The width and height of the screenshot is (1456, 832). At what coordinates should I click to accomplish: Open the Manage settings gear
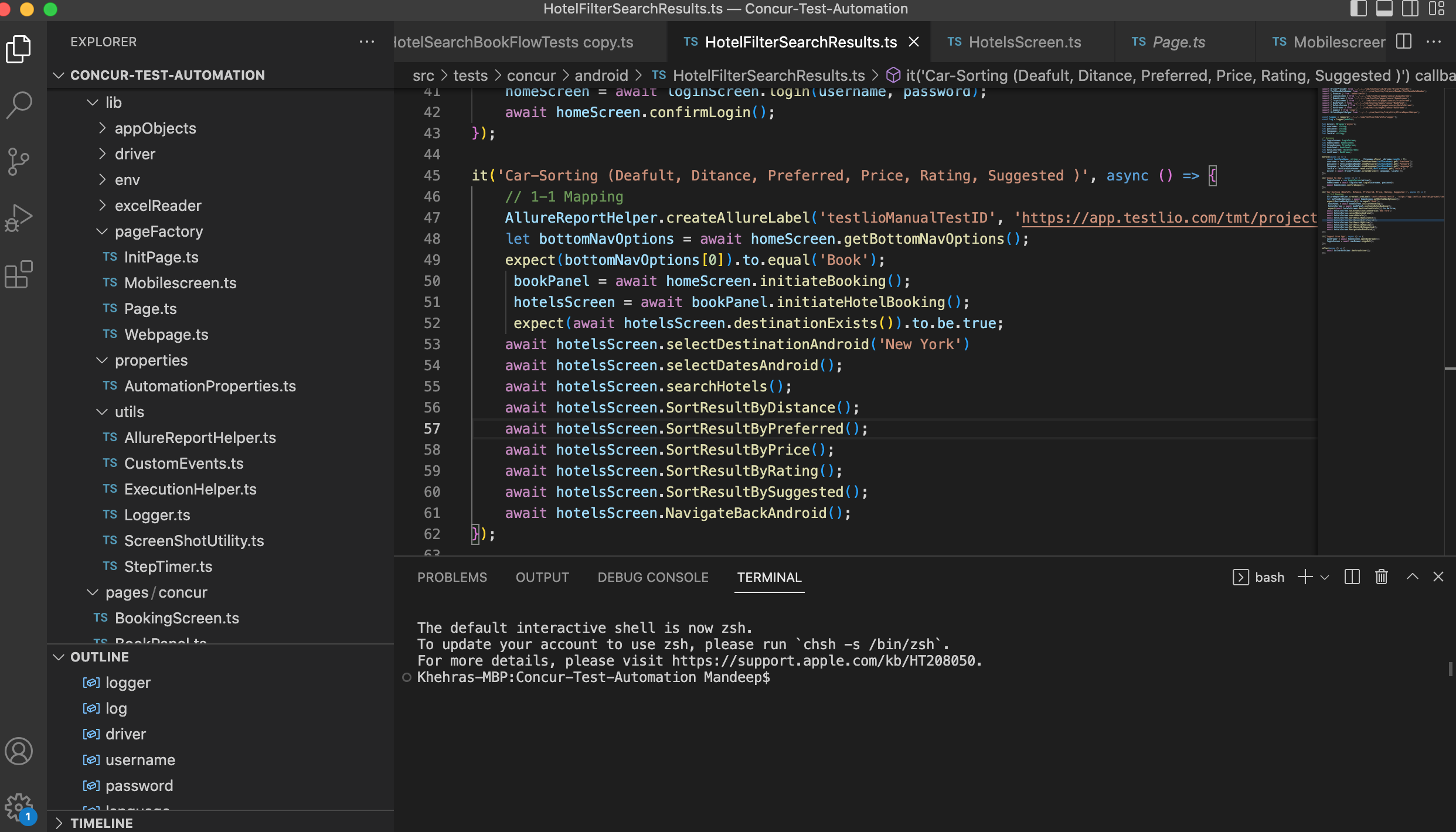click(x=19, y=807)
